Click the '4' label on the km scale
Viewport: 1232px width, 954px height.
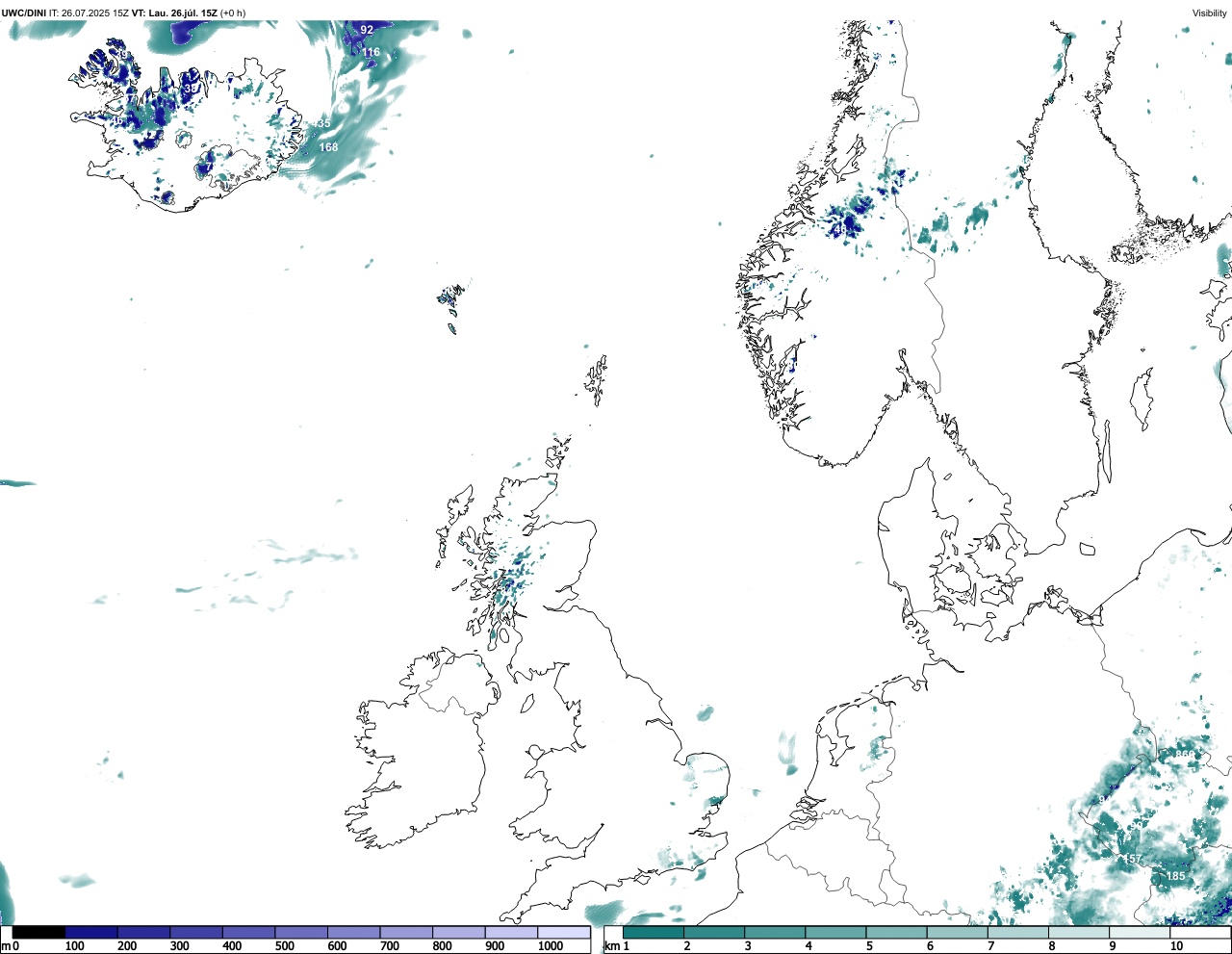[808, 947]
